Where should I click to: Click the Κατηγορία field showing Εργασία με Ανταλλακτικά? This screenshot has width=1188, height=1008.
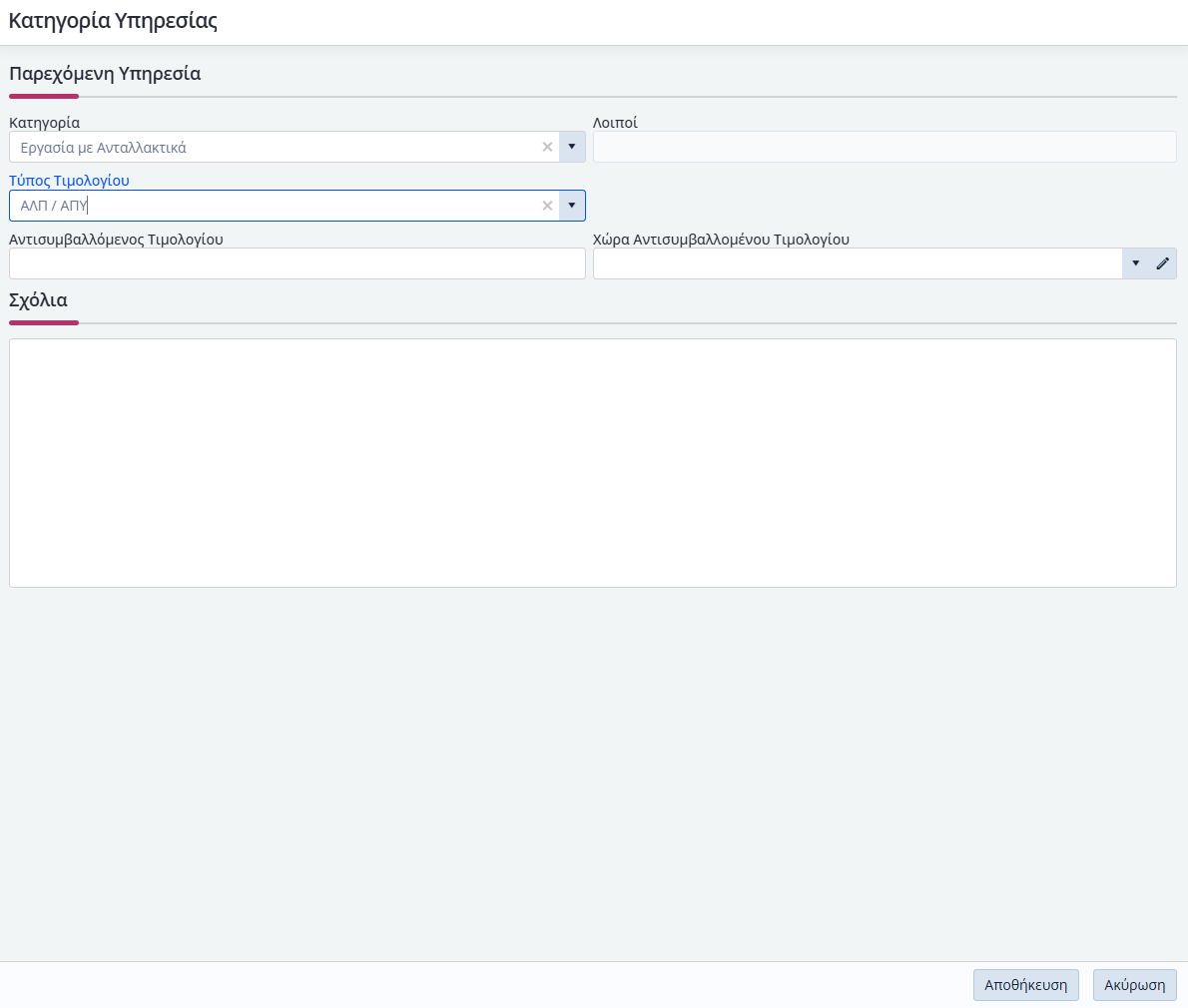275,147
